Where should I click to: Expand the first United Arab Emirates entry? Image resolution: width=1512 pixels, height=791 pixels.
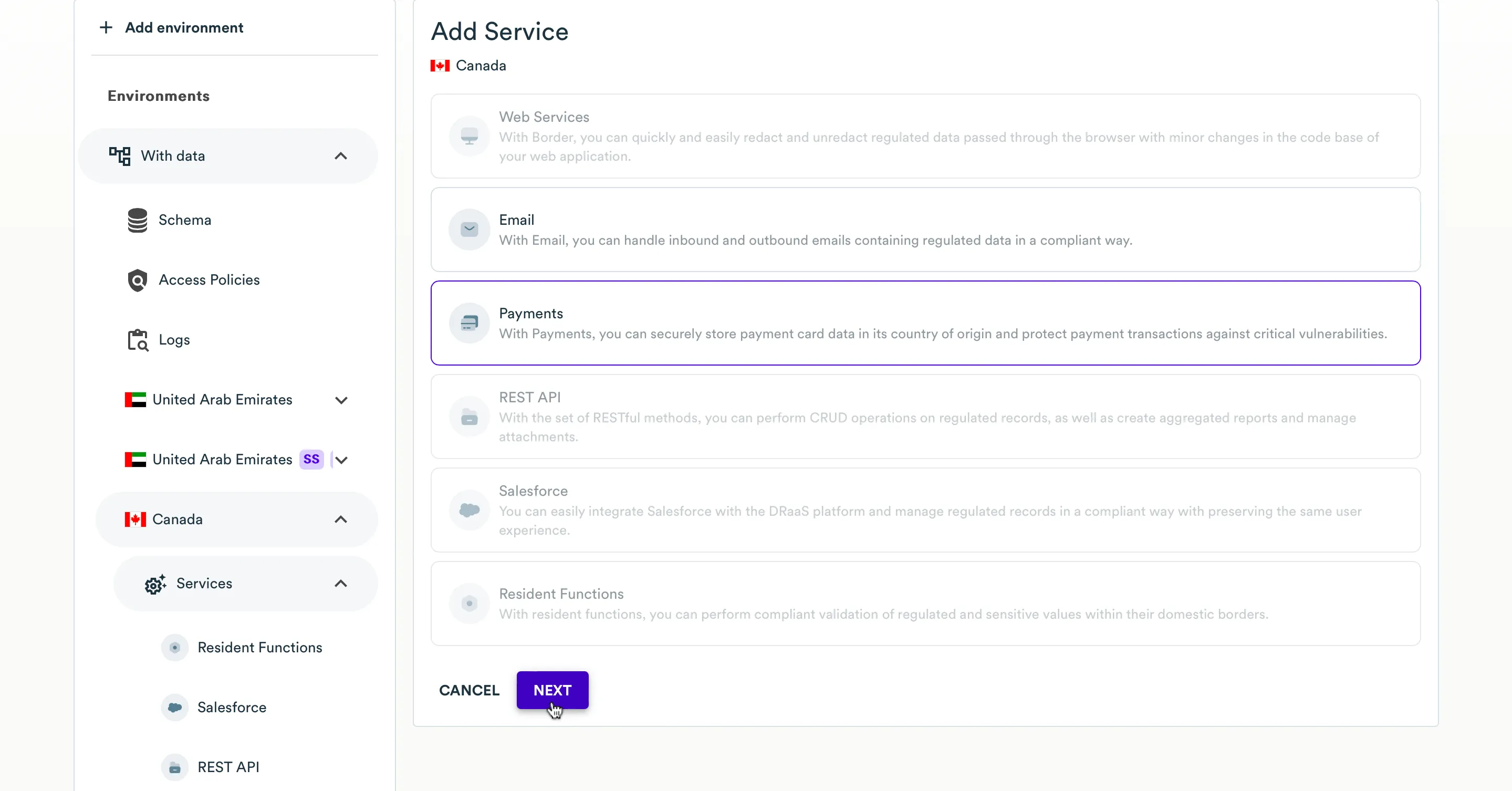(341, 400)
